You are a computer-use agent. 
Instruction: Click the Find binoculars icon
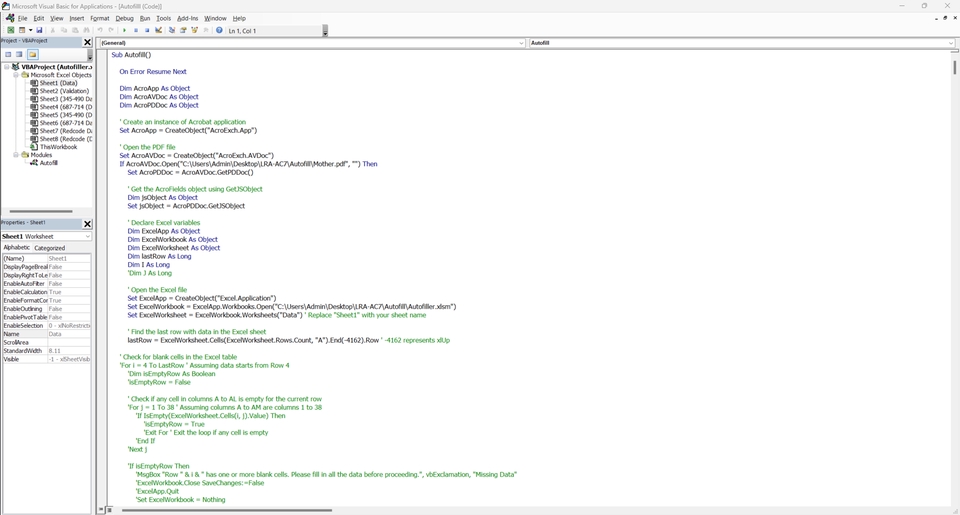[x=86, y=30]
